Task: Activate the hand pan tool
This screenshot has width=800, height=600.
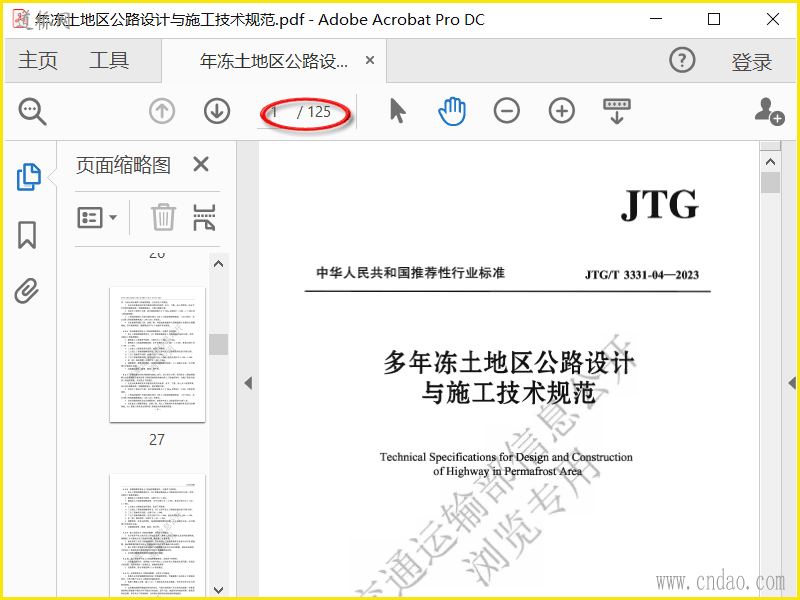Action: (x=452, y=111)
